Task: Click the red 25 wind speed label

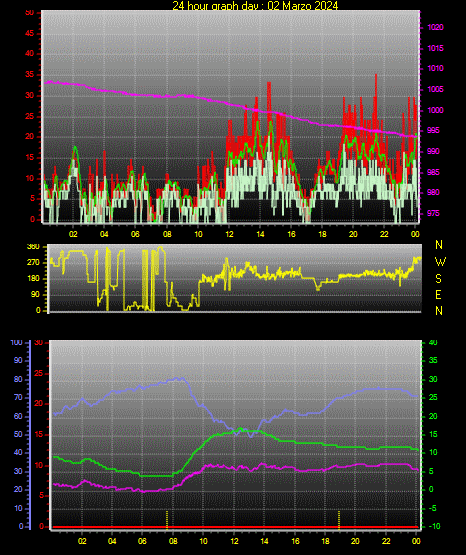Action: 30,116
